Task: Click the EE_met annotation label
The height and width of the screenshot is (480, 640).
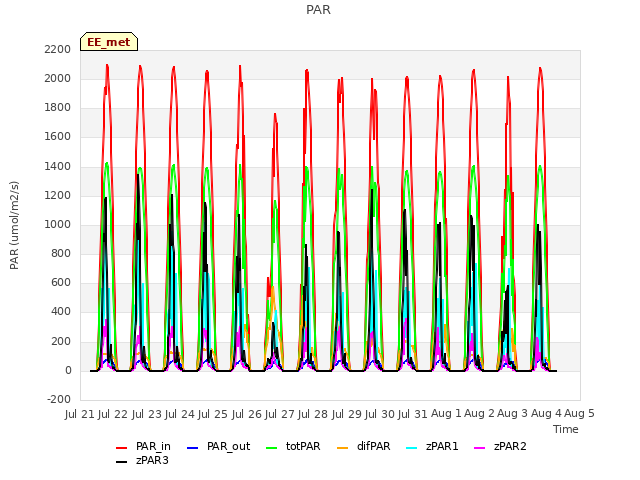Action: pyautogui.click(x=109, y=42)
